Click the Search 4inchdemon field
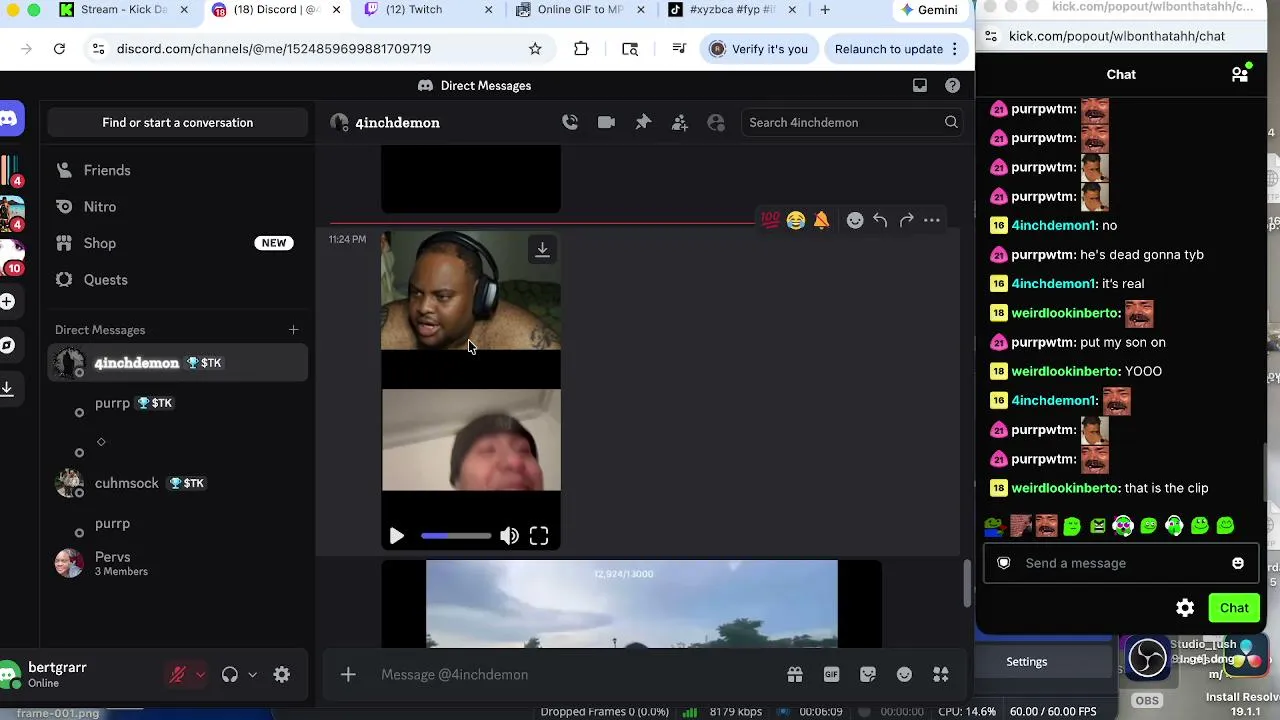1280x720 pixels. pyautogui.click(x=852, y=123)
